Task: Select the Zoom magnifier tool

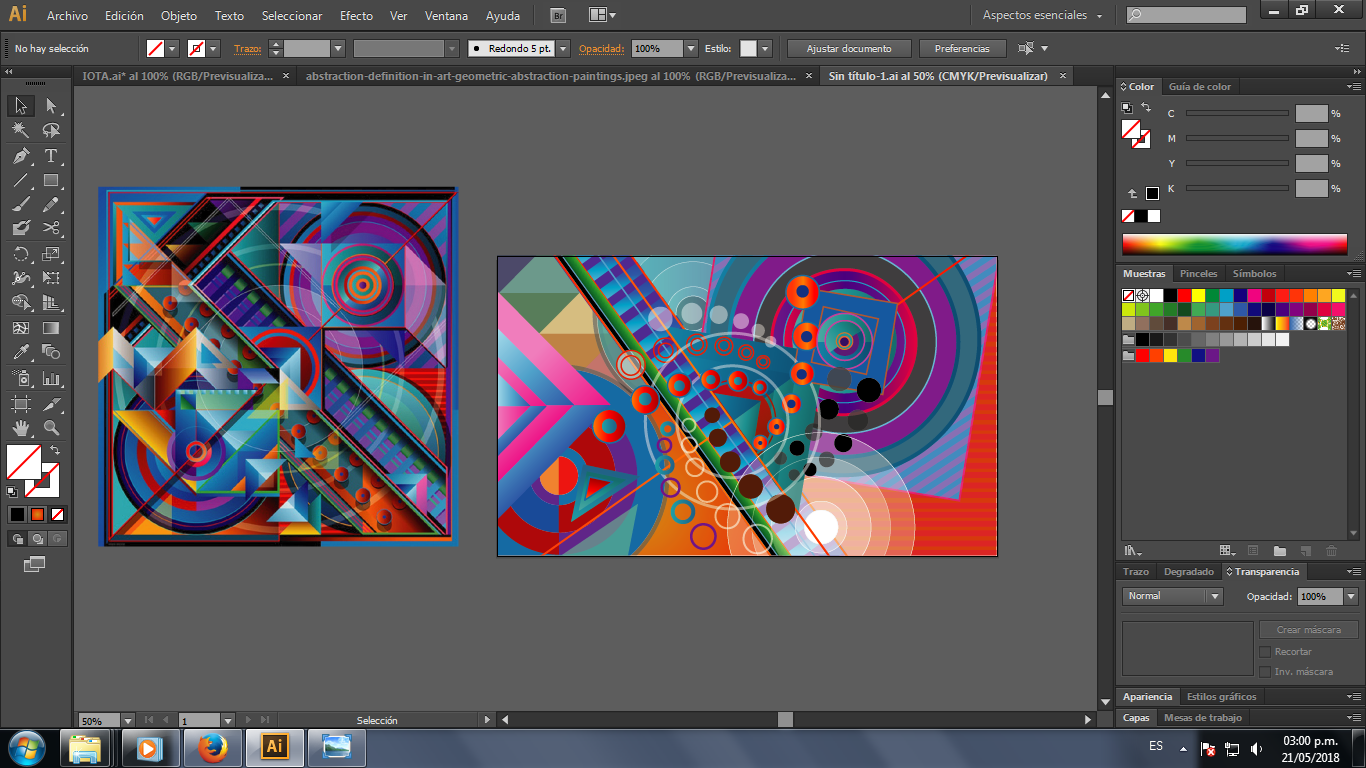Action: (x=51, y=428)
